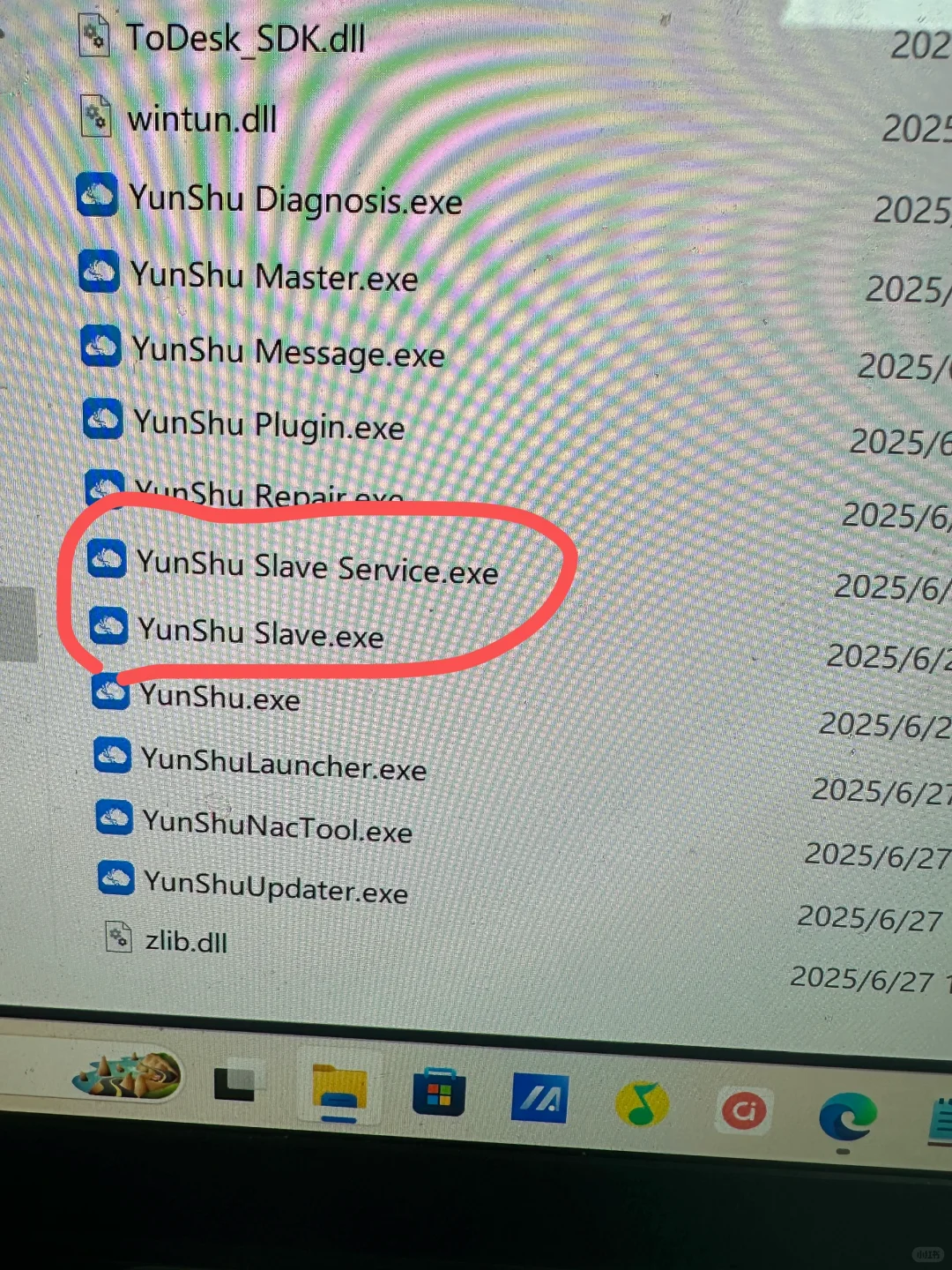
Task: Click the landscape search highlight image on taskbar
Action: (130, 1075)
